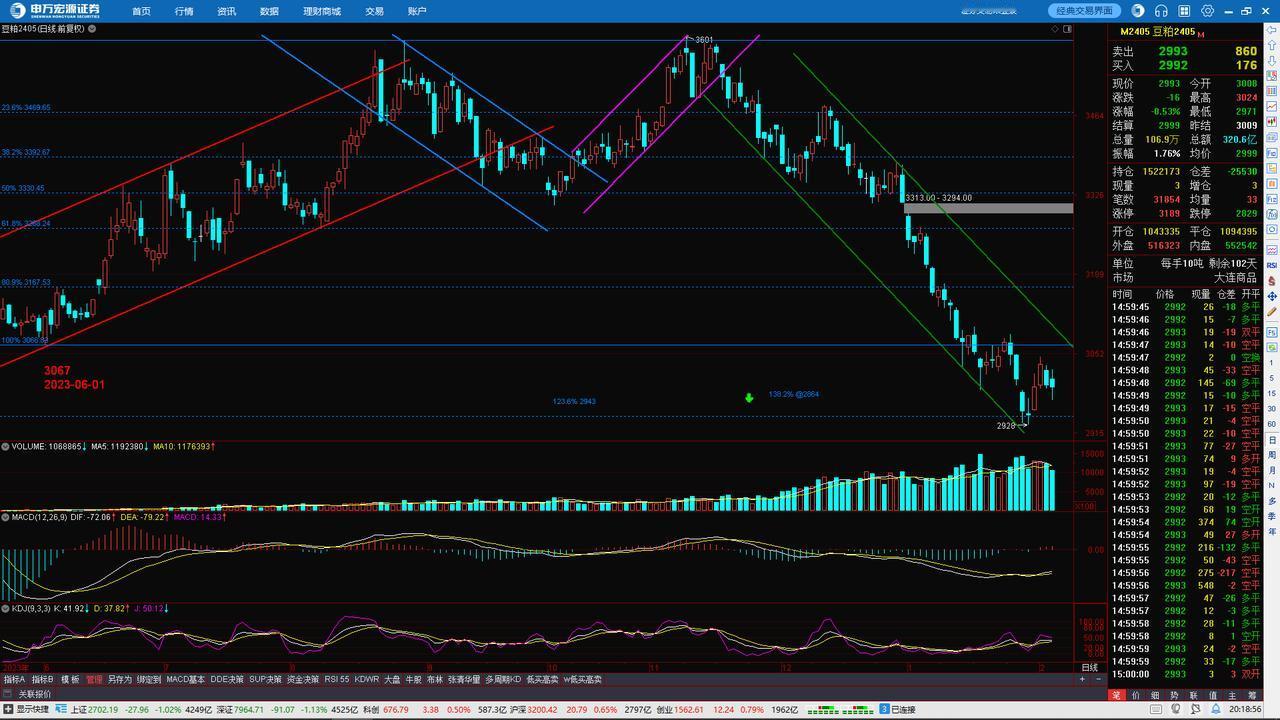This screenshot has width=1280, height=720.
Task: Switch to 经典交易界面 classic trading interface
Action: pos(1085,11)
